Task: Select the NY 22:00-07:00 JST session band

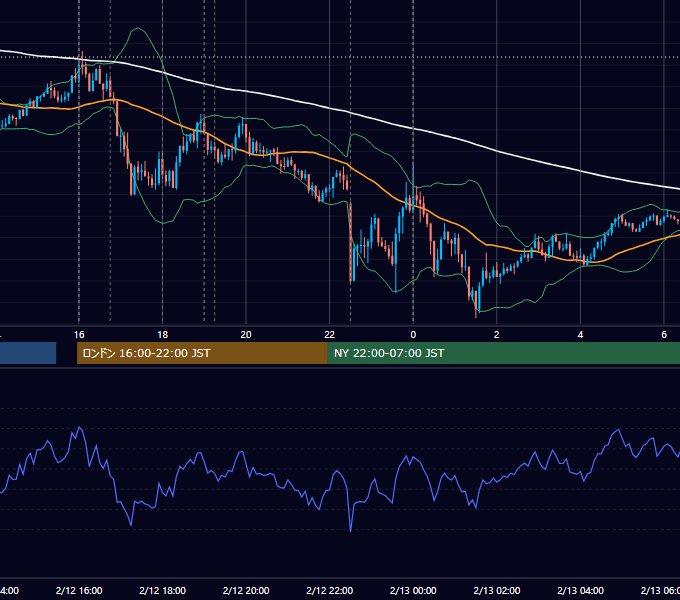Action: [x=503, y=353]
